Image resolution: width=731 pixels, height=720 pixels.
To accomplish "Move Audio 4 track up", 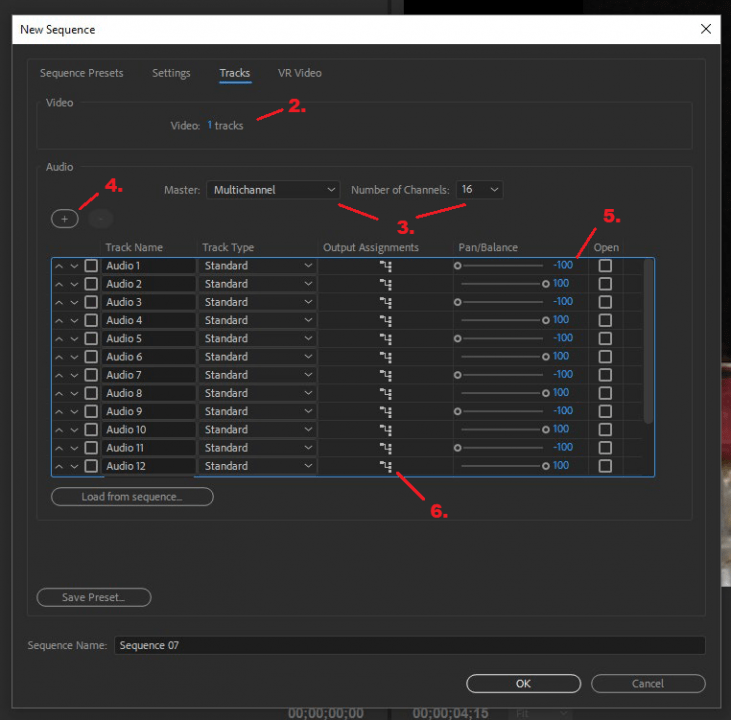I will pyautogui.click(x=59, y=321).
